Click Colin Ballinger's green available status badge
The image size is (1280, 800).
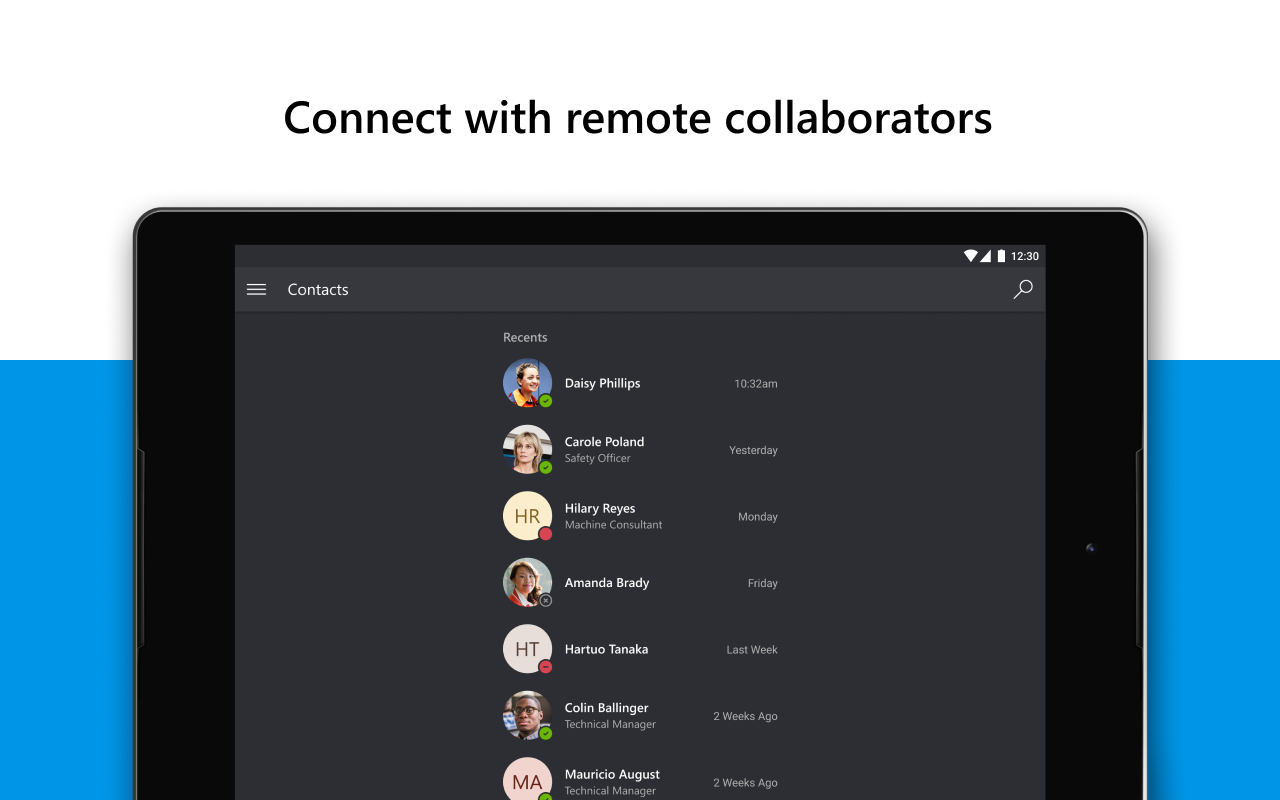pyautogui.click(x=546, y=733)
